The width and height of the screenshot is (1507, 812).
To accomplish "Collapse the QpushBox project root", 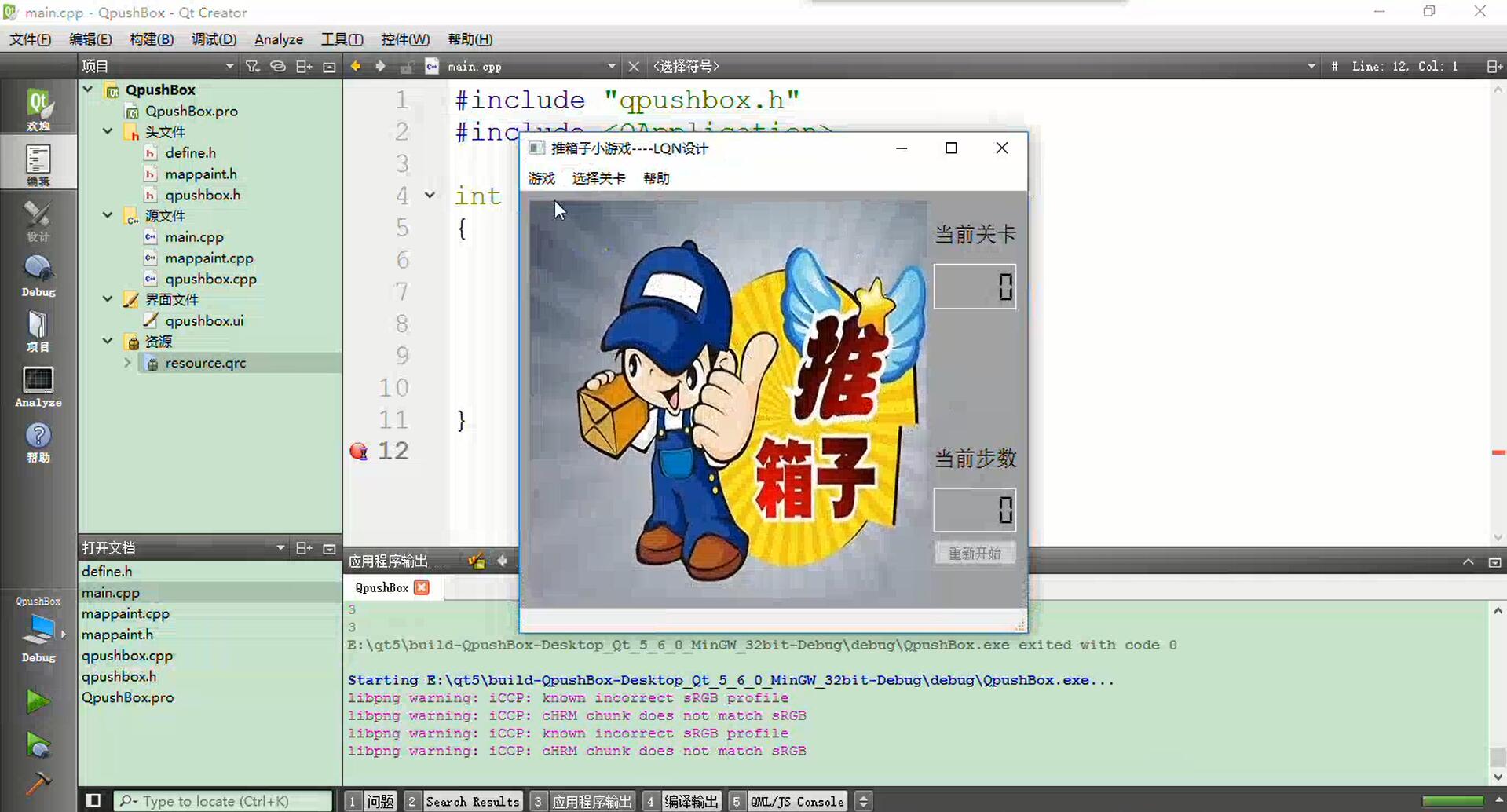I will click(89, 90).
